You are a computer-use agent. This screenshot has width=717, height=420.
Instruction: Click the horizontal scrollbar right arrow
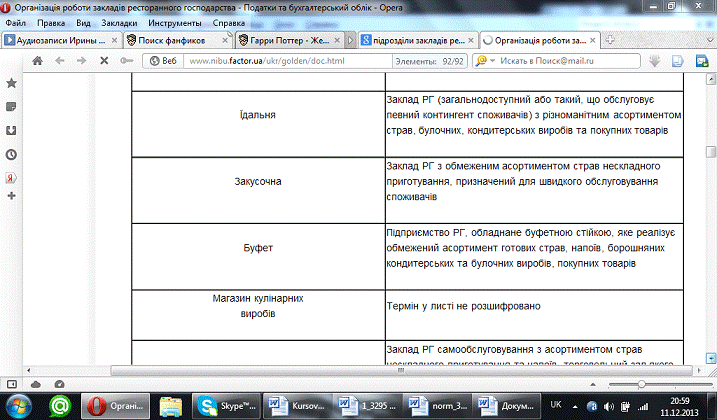(x=699, y=370)
